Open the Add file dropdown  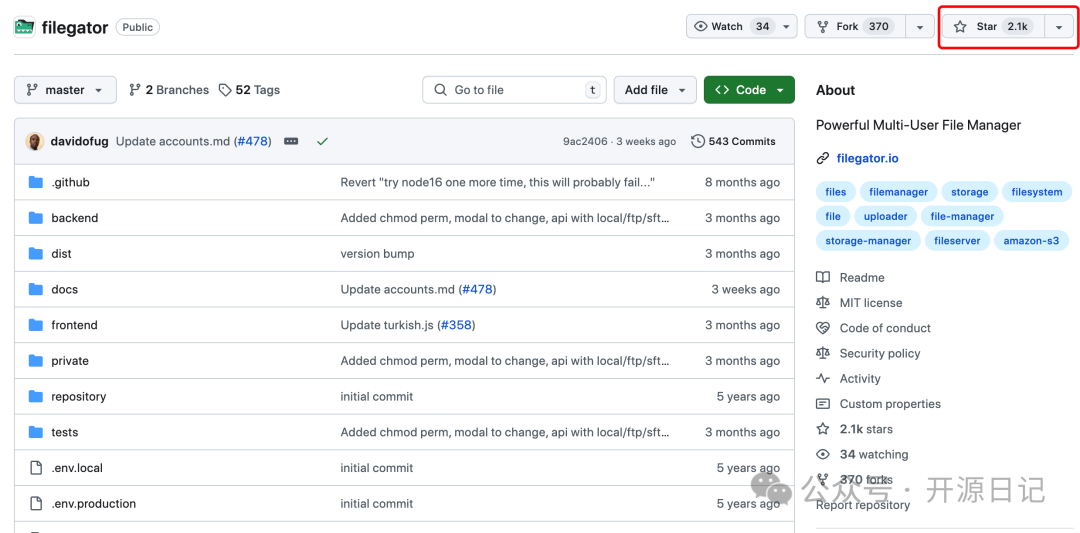coord(655,90)
